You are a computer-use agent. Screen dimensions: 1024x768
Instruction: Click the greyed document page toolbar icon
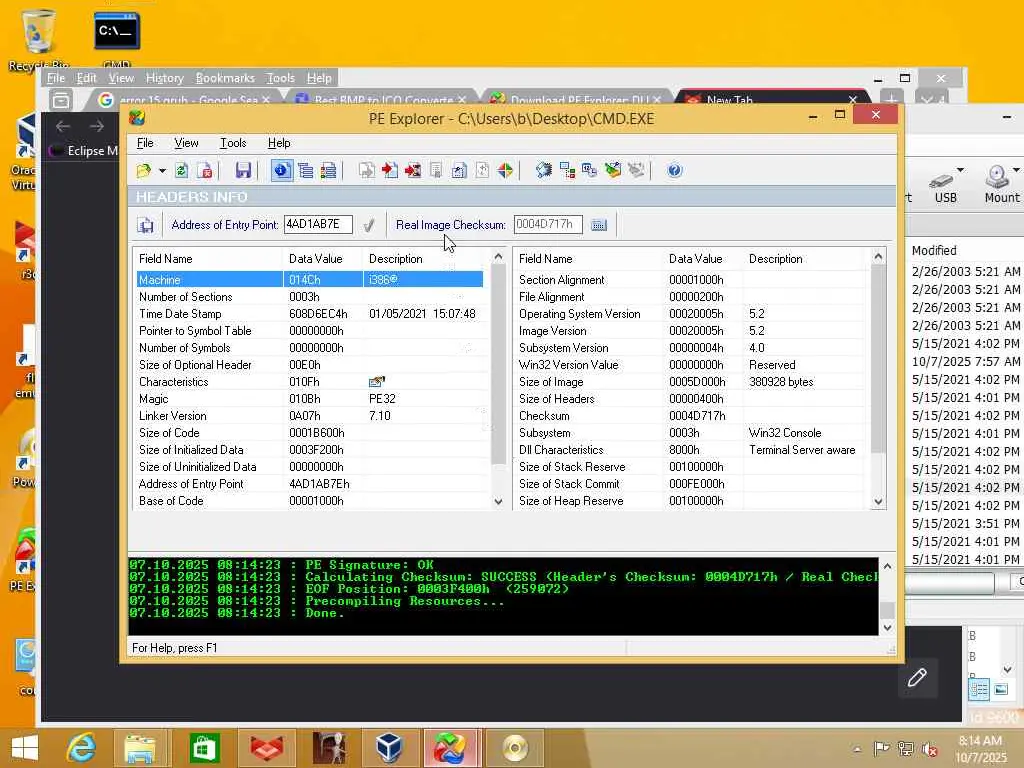[436, 171]
